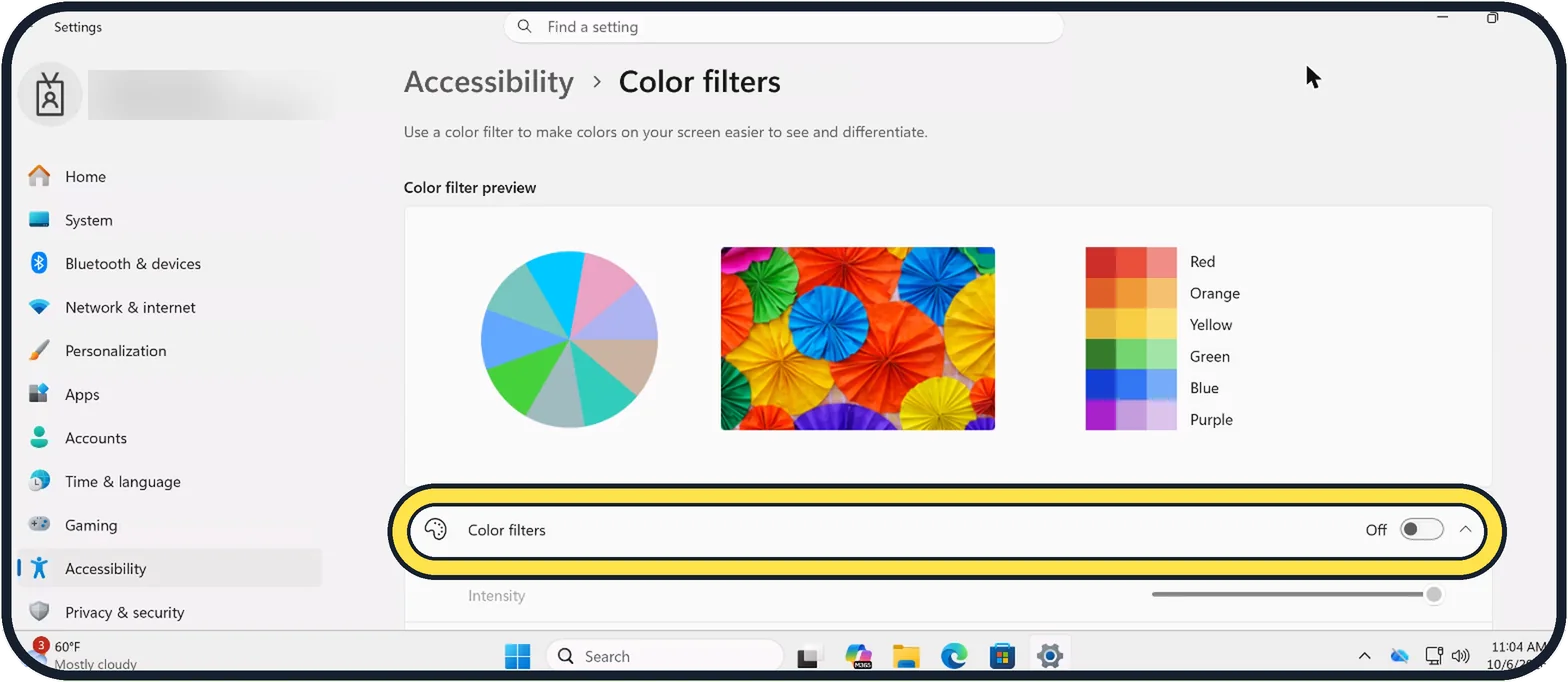Click the Orange label in the palette
Image resolution: width=1568 pixels, height=682 pixels.
coord(1215,293)
